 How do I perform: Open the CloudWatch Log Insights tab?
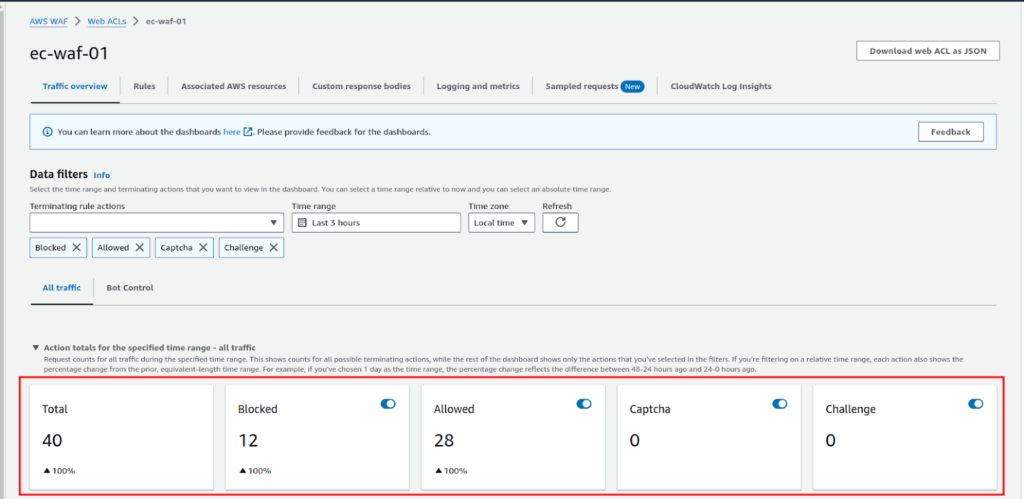(x=721, y=86)
